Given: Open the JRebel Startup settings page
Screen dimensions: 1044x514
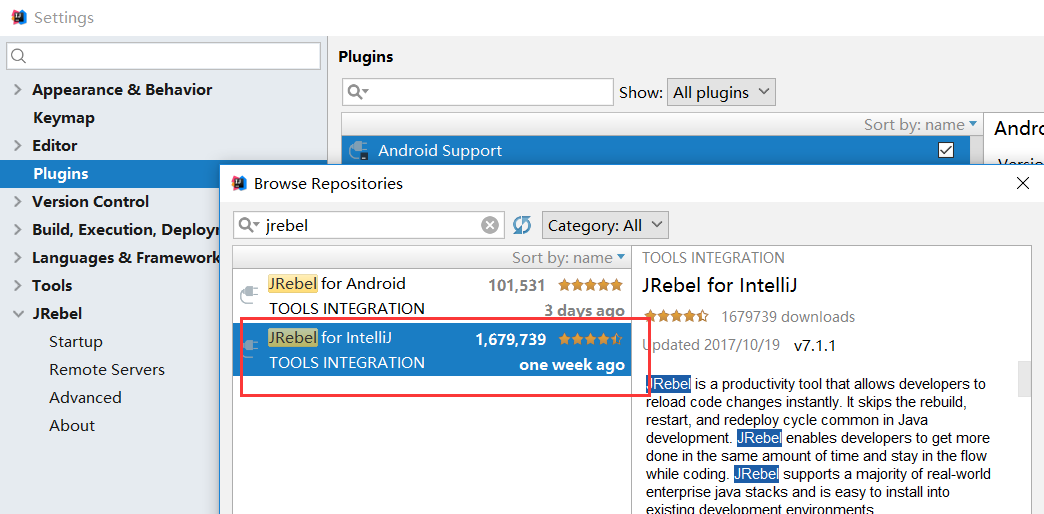Looking at the screenshot, I should 76,342.
